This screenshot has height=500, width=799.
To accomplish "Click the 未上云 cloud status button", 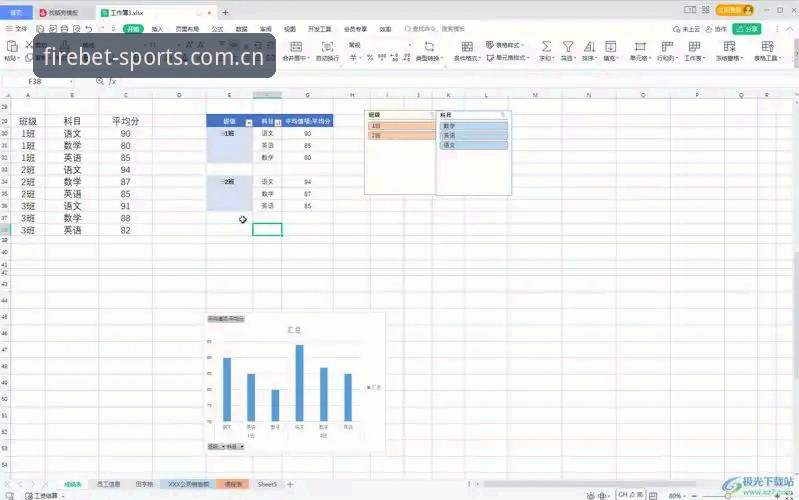I will tap(686, 29).
